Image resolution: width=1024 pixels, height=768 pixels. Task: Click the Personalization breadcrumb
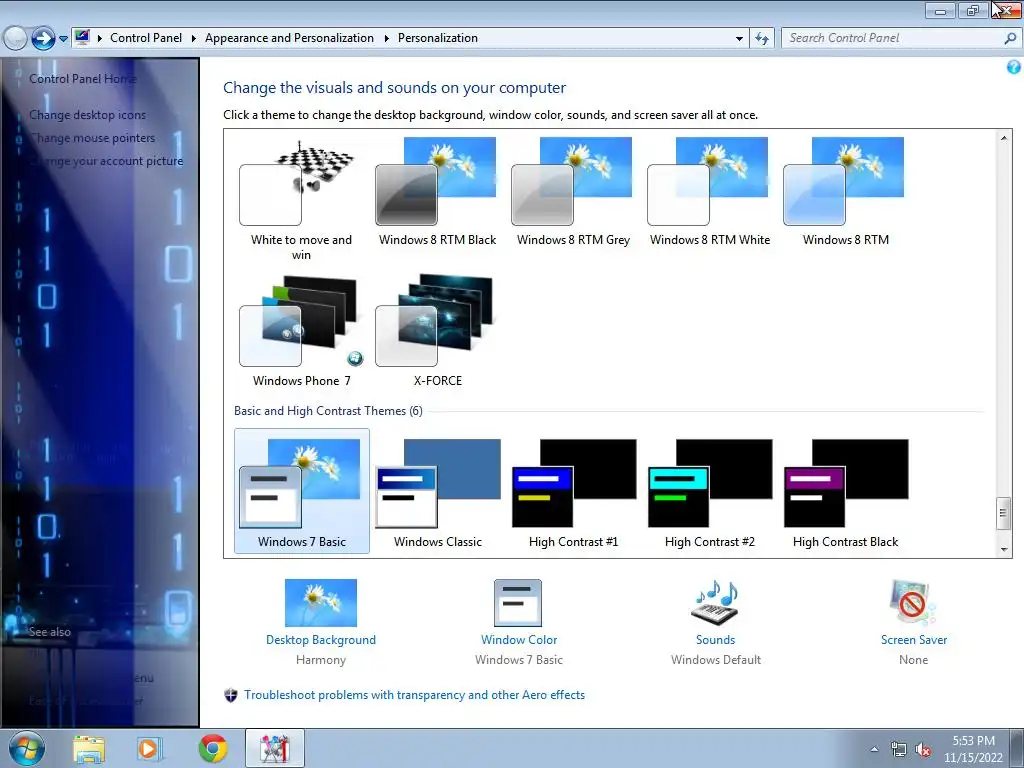(x=438, y=38)
